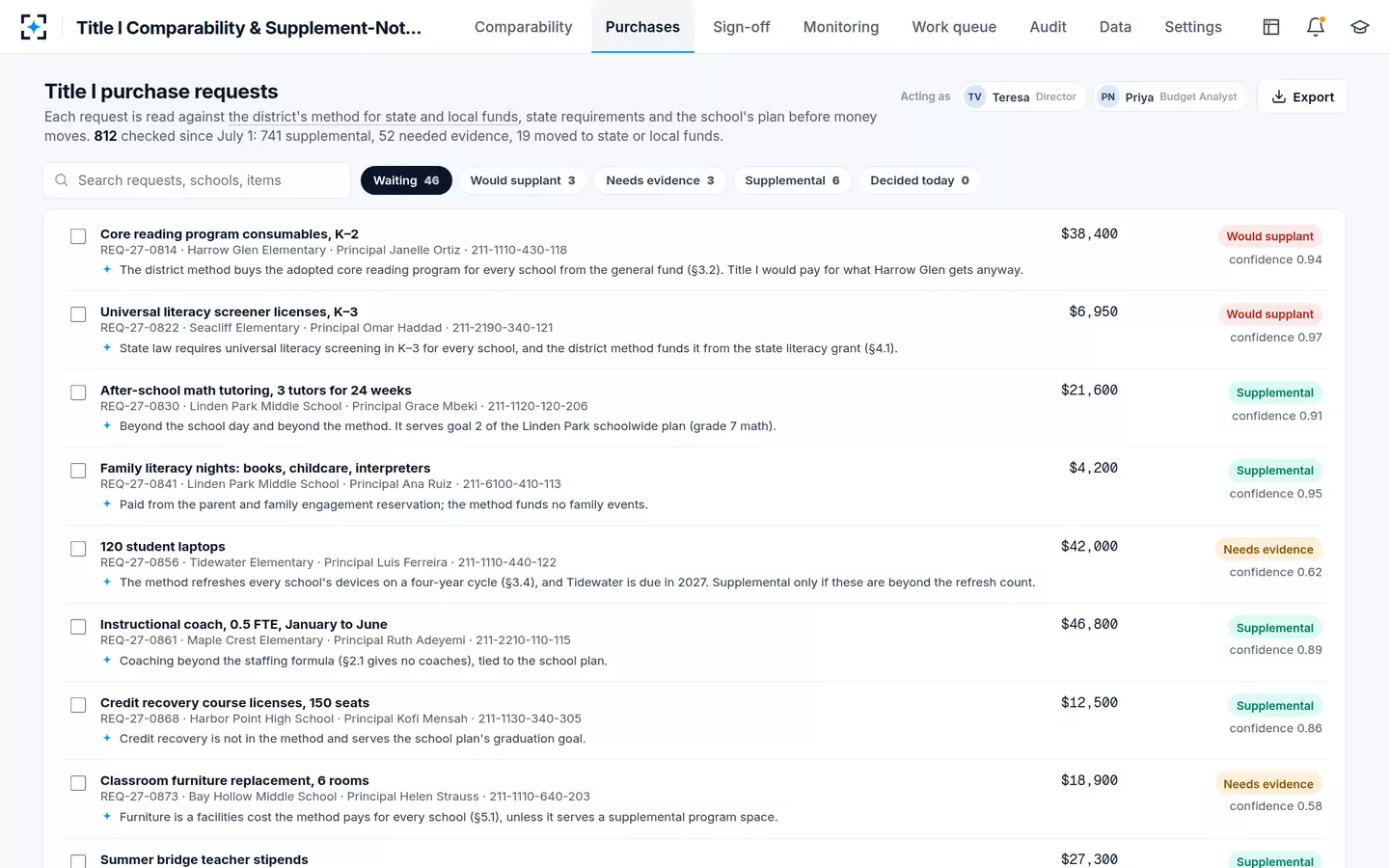Viewport: 1389px width, 868px height.
Task: Filter by Waiting 46 requests
Action: 406,180
